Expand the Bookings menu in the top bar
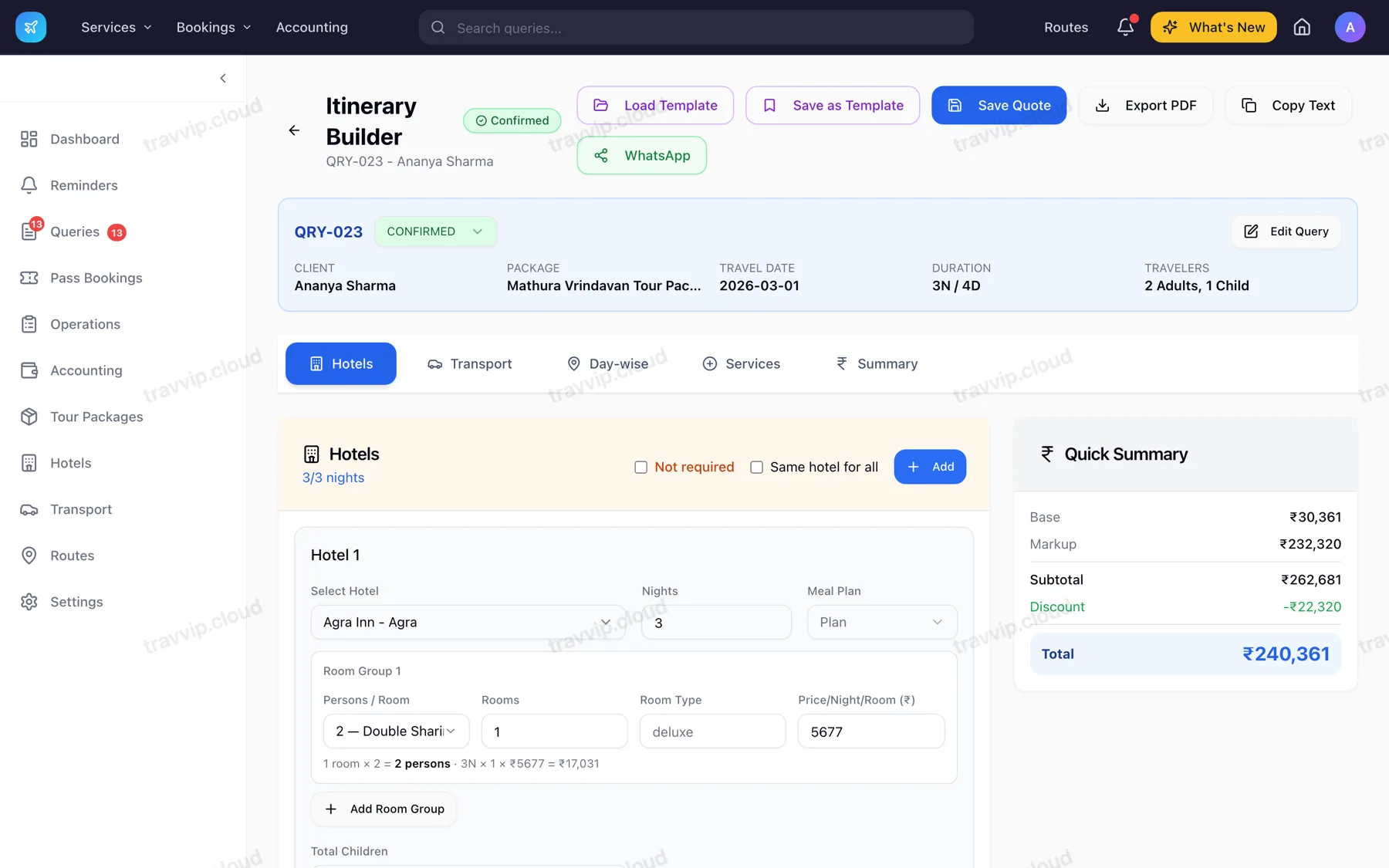 (214, 27)
